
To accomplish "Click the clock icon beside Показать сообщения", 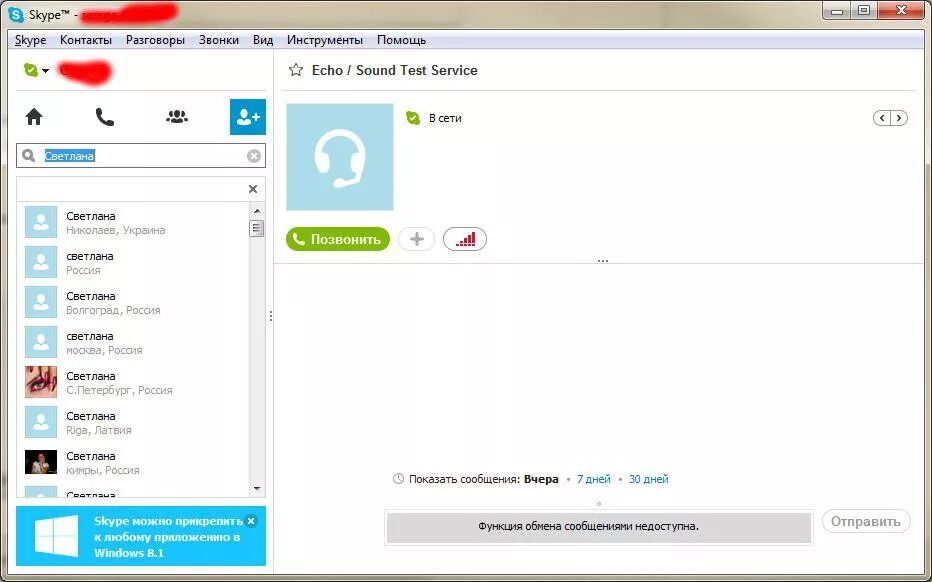I will point(398,479).
